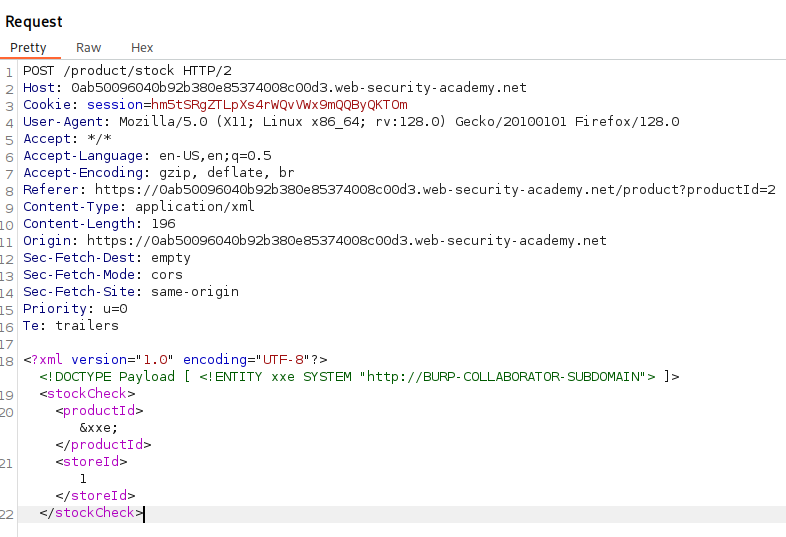Switch to the Pretty tab

29,48
